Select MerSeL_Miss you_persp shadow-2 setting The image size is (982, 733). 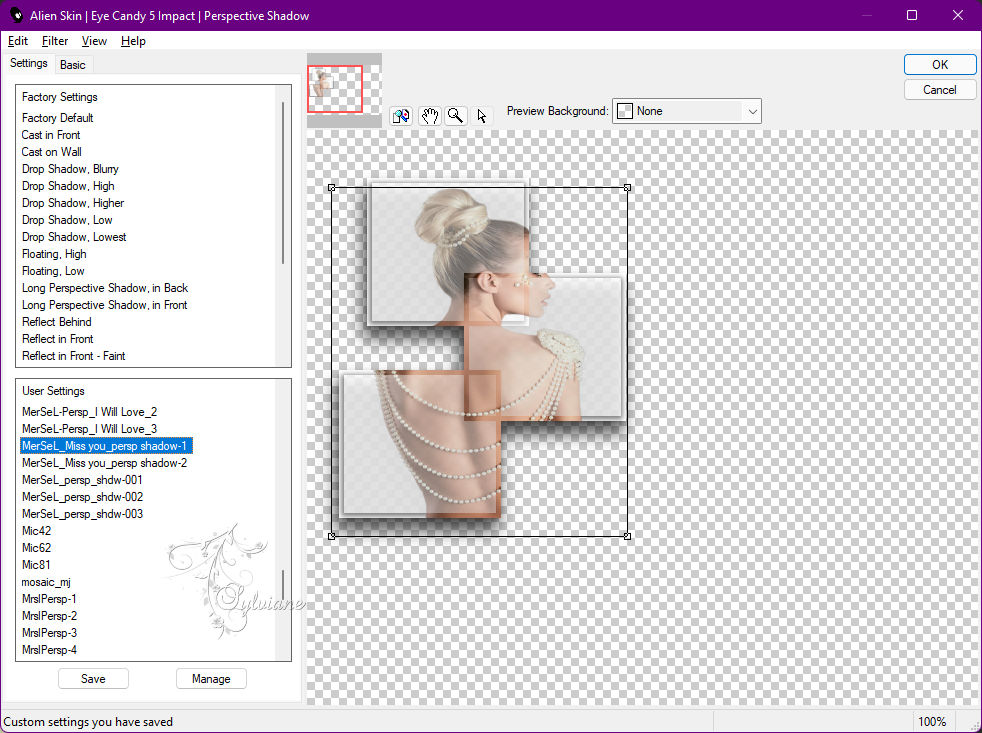(105, 462)
